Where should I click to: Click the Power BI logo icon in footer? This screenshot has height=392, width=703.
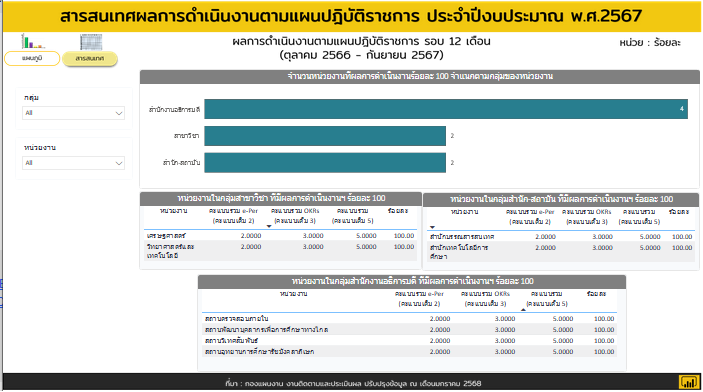[x=689, y=382]
